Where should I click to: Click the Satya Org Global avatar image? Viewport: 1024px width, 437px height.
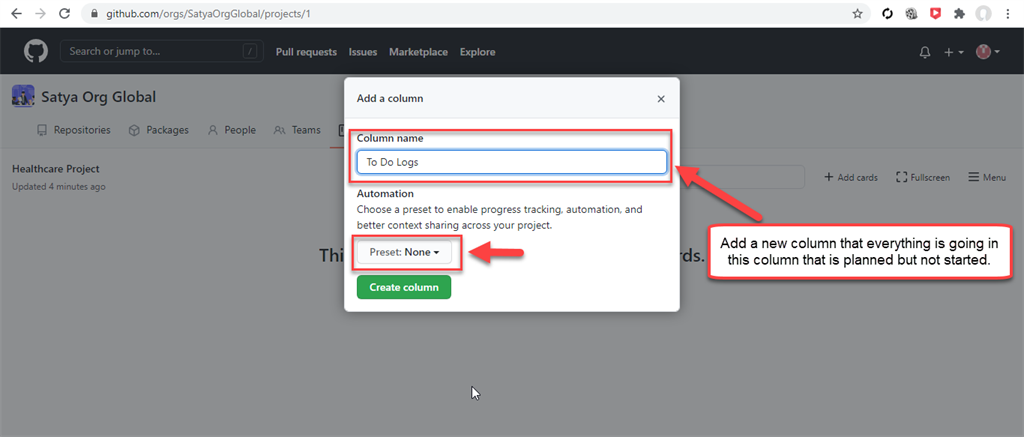pos(24,97)
